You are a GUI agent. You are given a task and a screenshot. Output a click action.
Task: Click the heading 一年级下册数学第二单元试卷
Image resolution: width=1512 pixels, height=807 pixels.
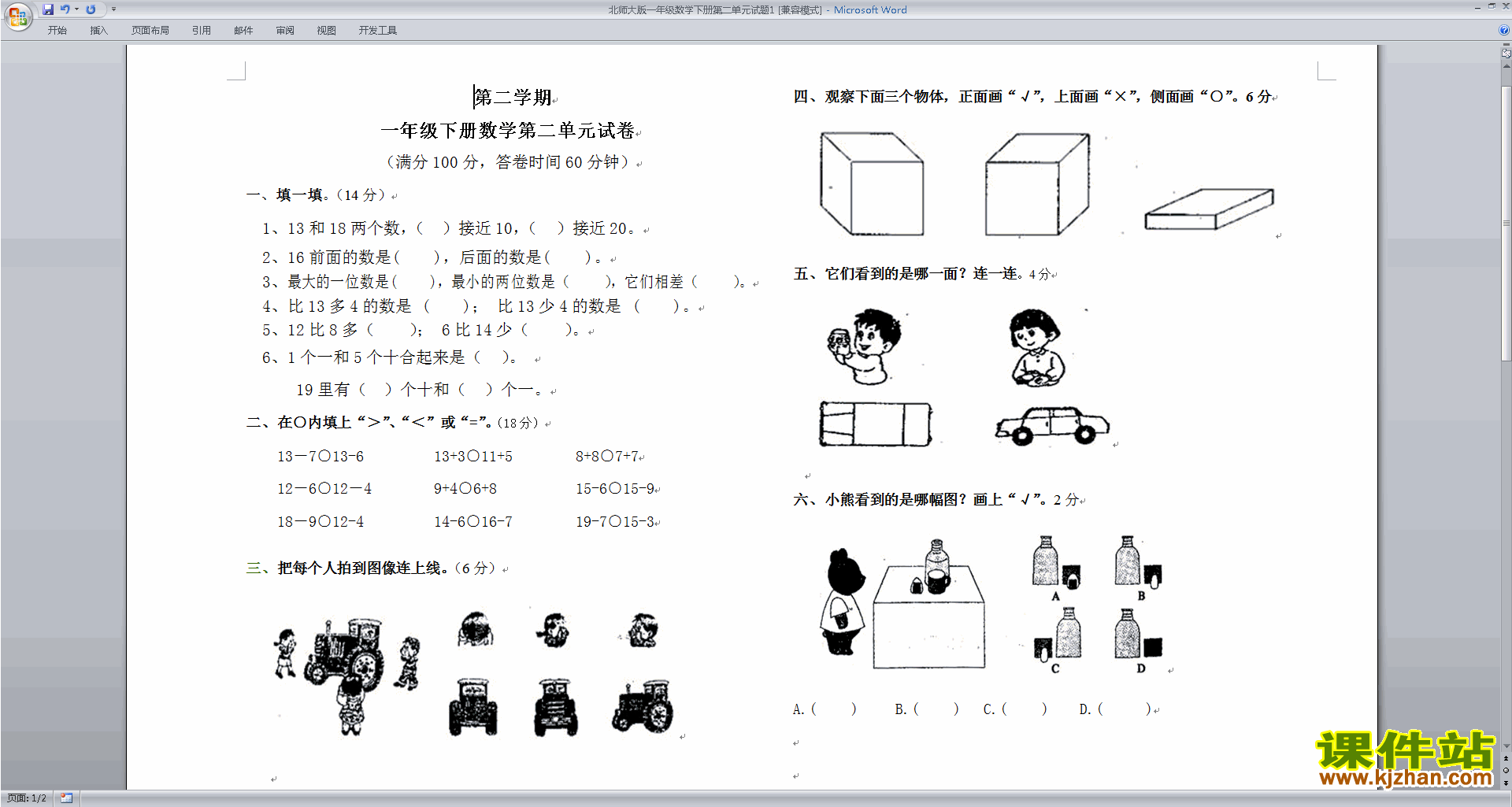click(508, 131)
